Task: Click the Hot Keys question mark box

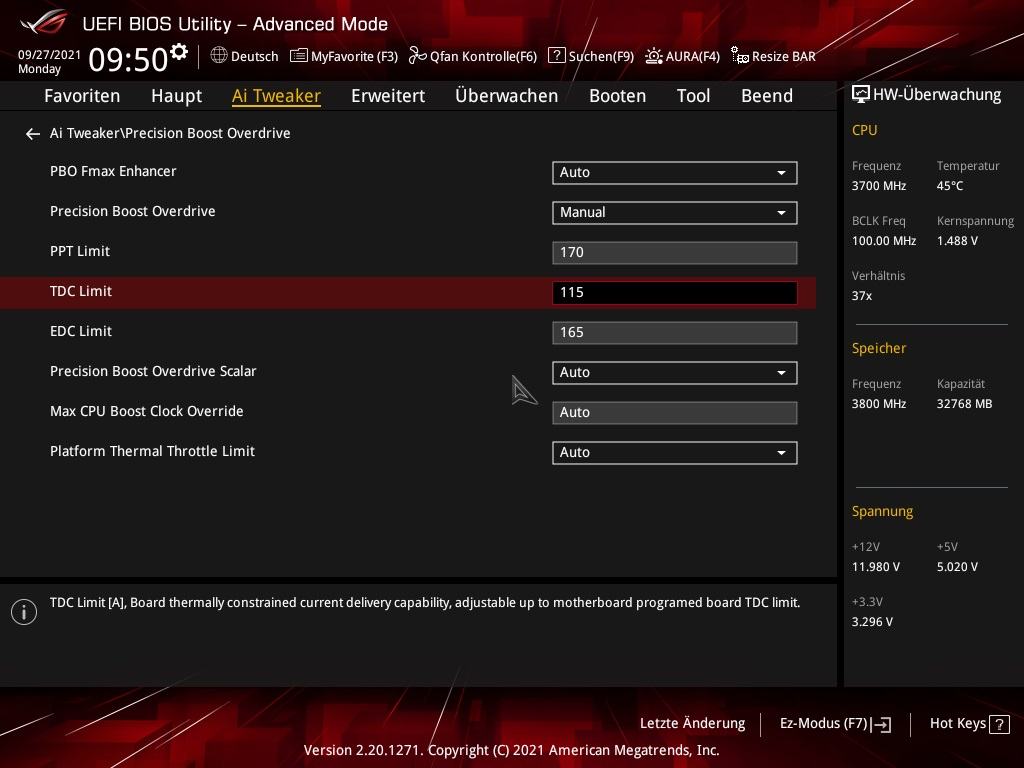Action: tap(999, 724)
